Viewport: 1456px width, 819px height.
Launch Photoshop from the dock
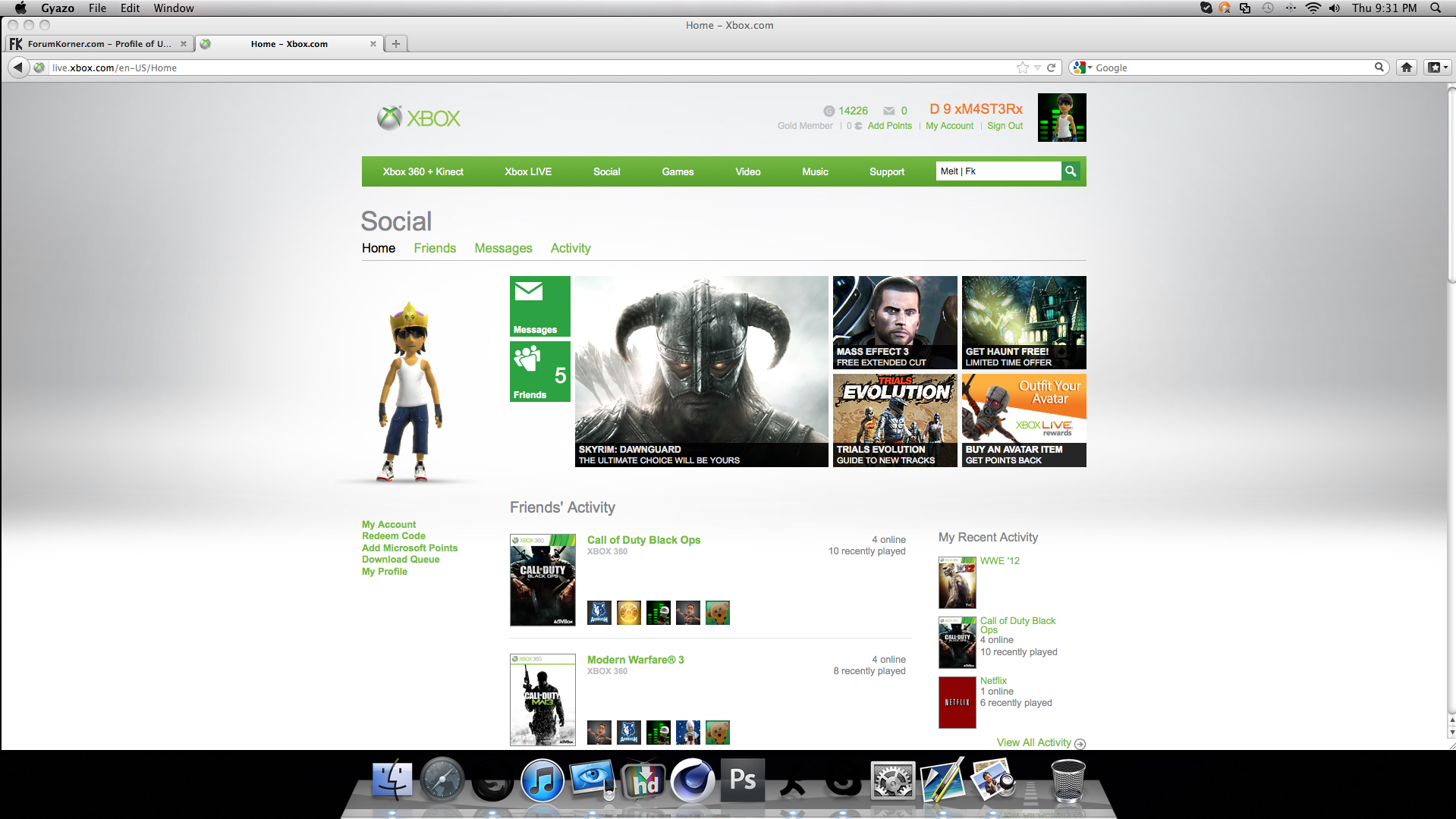point(742,780)
